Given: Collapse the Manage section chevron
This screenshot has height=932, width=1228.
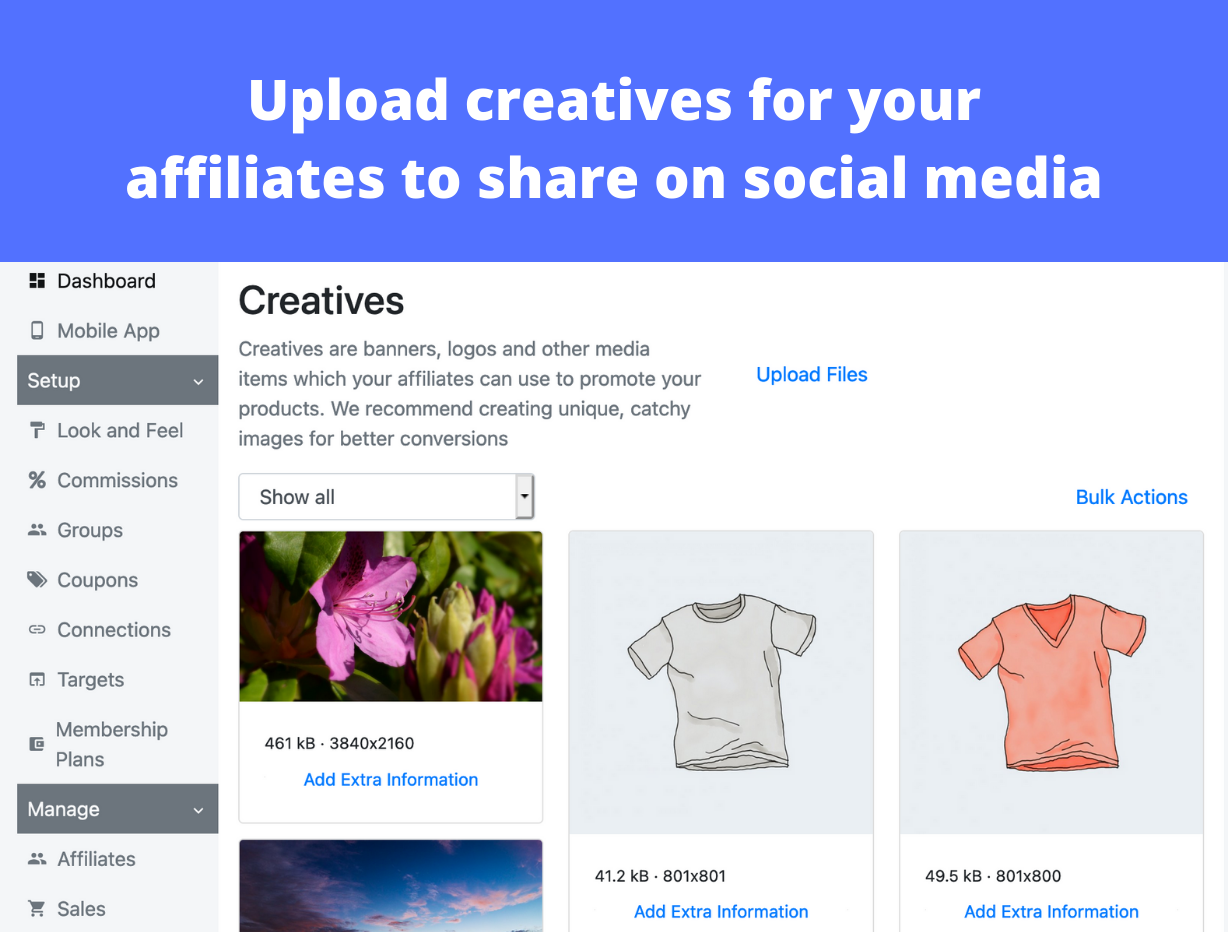Looking at the screenshot, I should [x=198, y=810].
